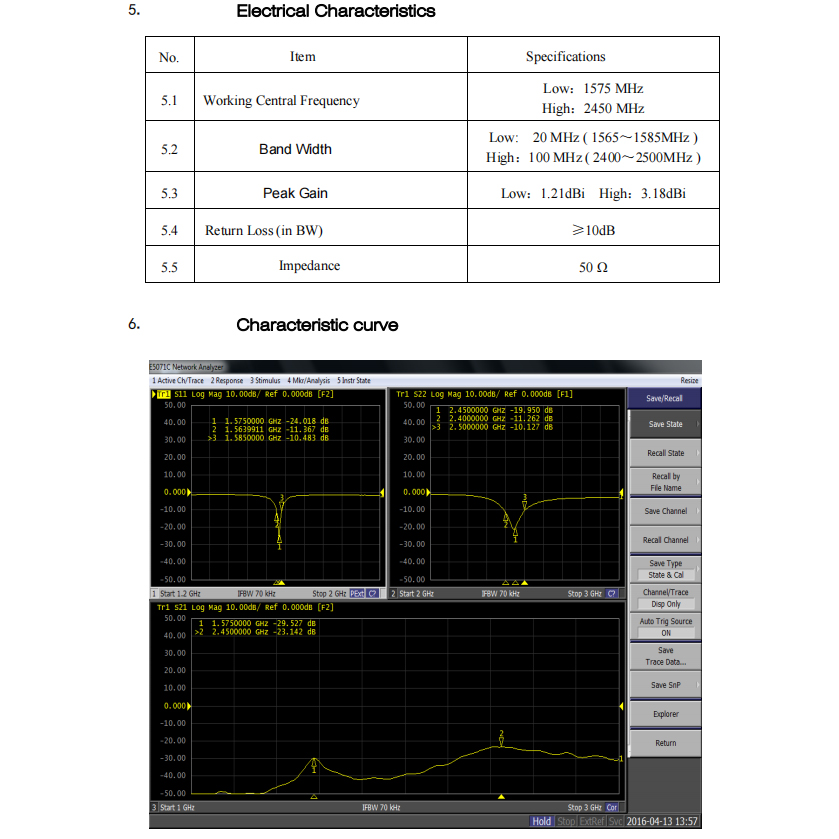Click Start 1 GHz in channel 3 bar

point(177,807)
